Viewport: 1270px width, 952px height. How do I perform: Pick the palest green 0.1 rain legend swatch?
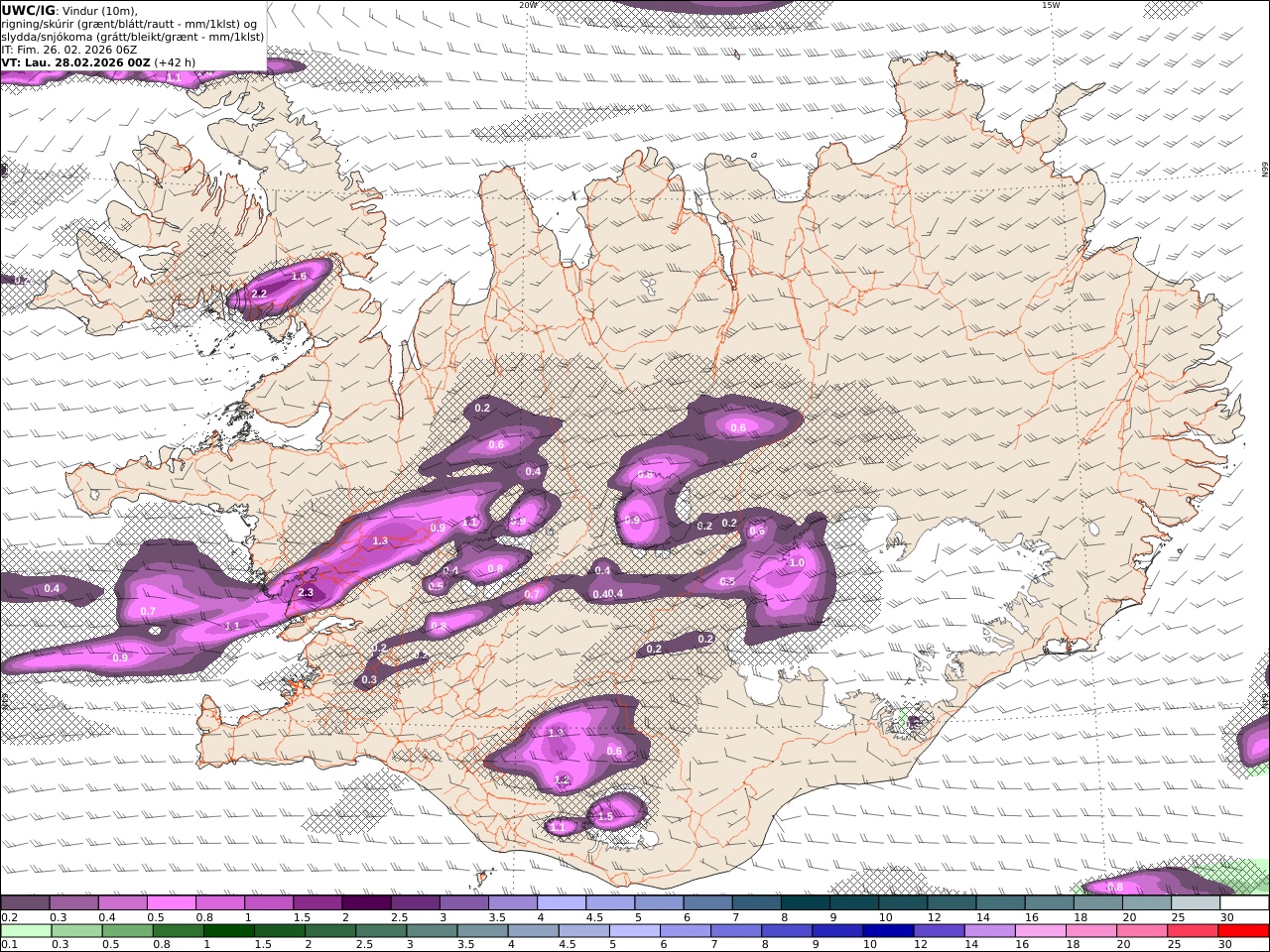[x=26, y=931]
